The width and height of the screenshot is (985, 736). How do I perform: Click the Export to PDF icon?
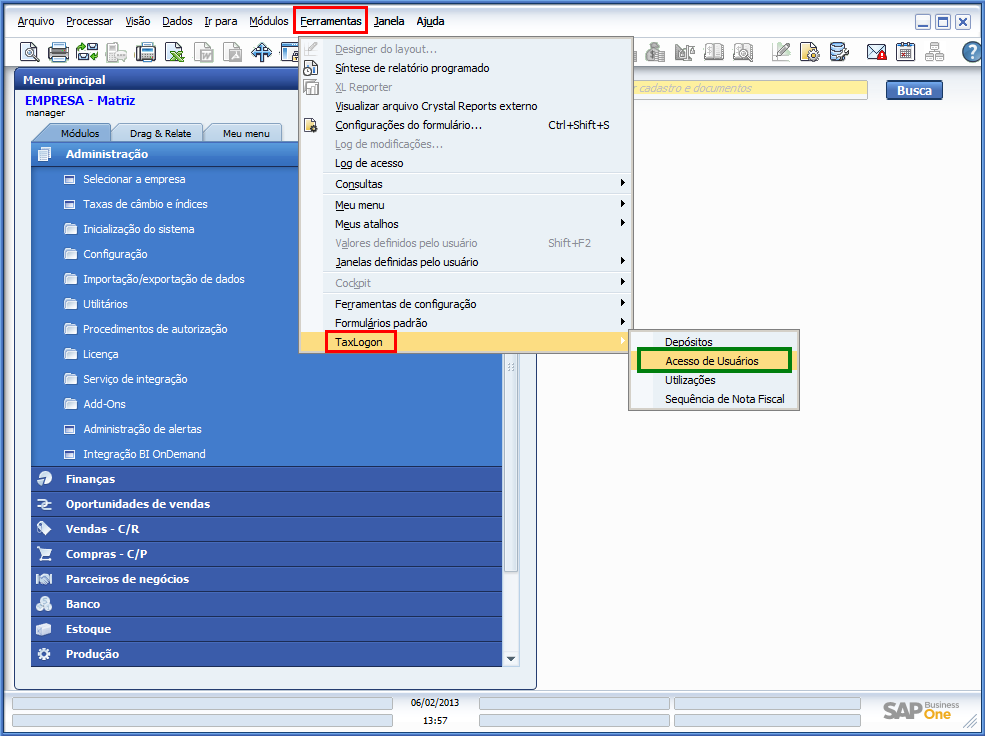click(x=232, y=52)
